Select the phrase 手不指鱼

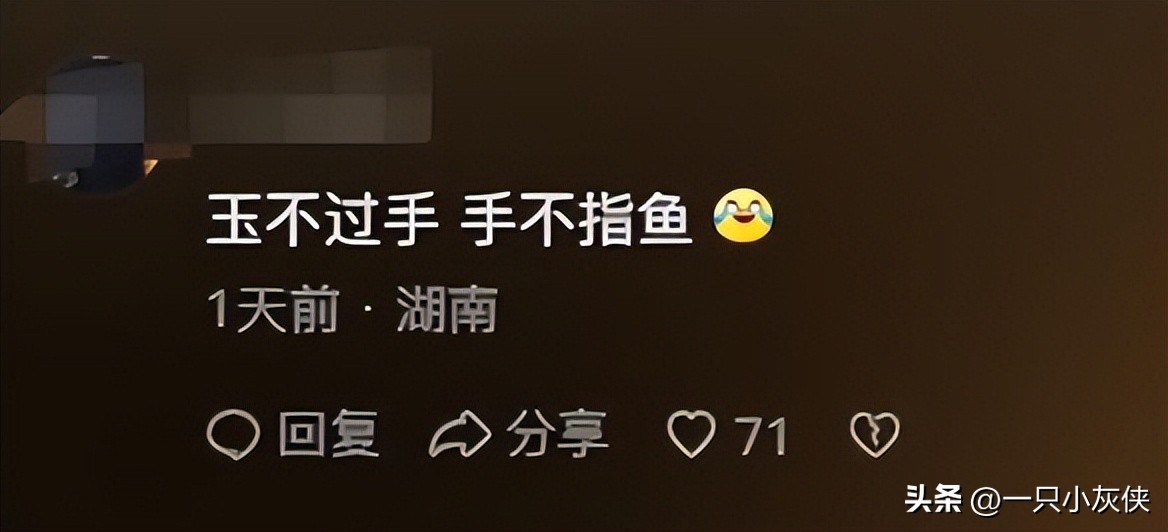[x=577, y=219]
